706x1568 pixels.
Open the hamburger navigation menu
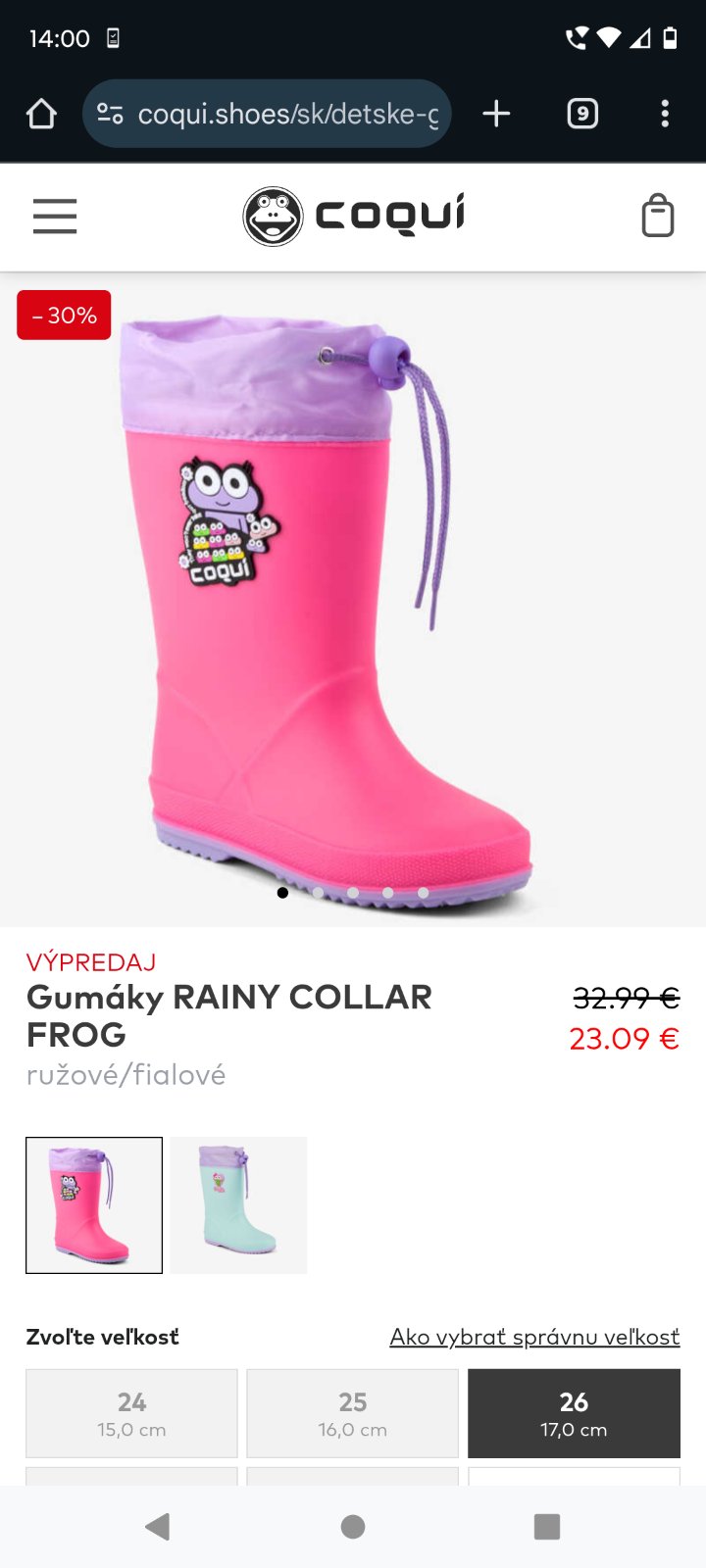(x=55, y=217)
